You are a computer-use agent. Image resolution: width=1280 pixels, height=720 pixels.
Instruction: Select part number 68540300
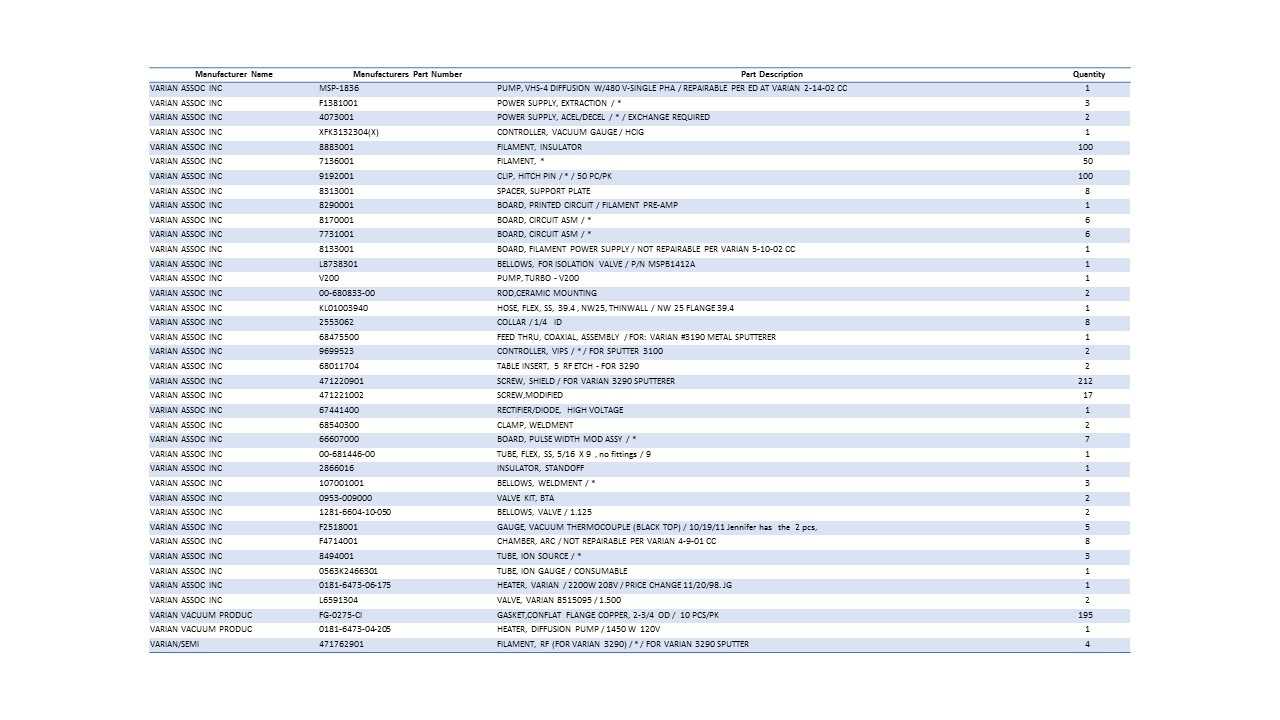coord(339,425)
